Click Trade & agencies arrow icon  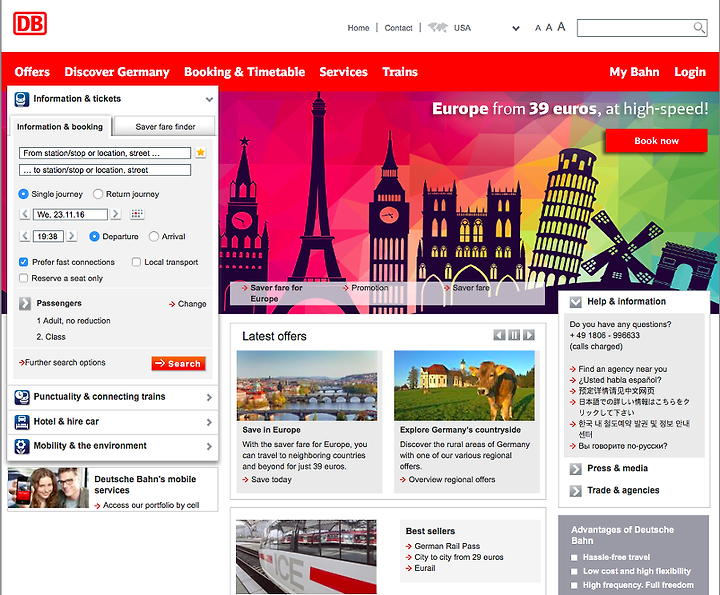click(575, 491)
